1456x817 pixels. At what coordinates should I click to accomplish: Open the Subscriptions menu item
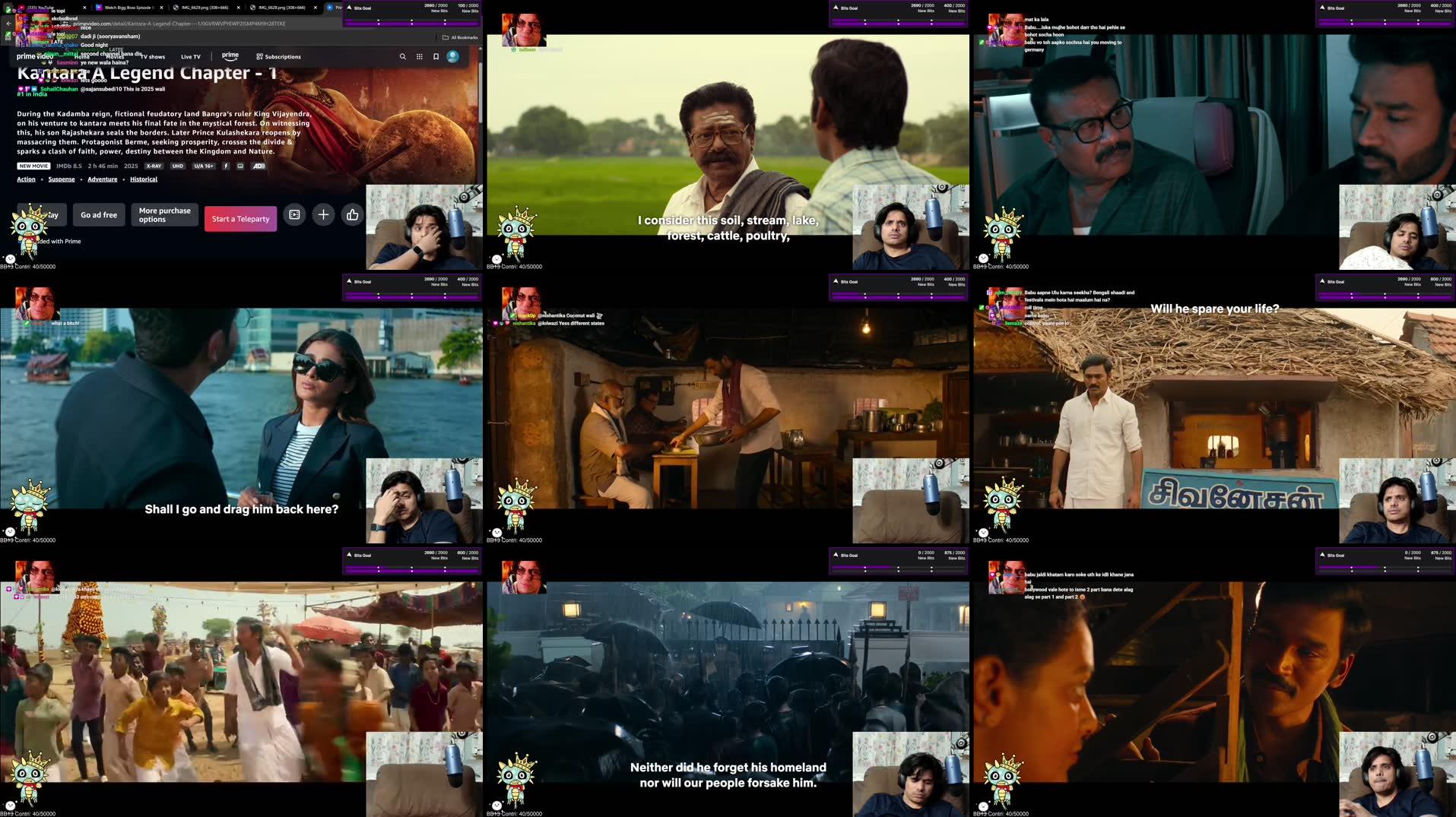(x=278, y=57)
